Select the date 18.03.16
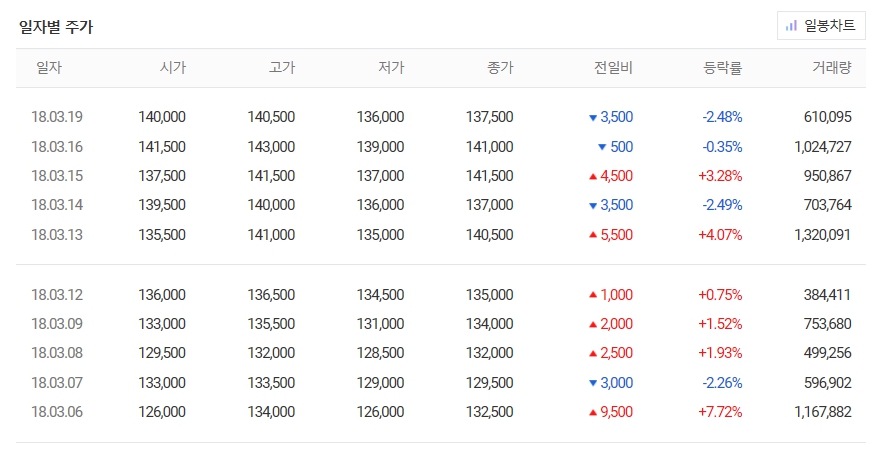 pyautogui.click(x=57, y=147)
